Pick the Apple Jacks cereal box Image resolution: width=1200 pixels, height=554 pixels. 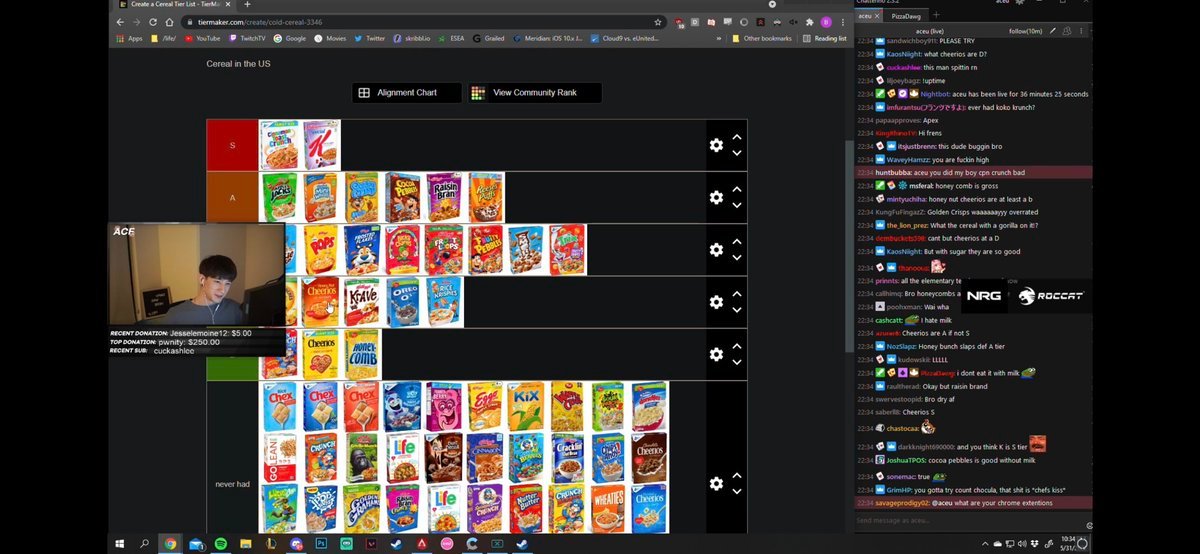(x=280, y=197)
